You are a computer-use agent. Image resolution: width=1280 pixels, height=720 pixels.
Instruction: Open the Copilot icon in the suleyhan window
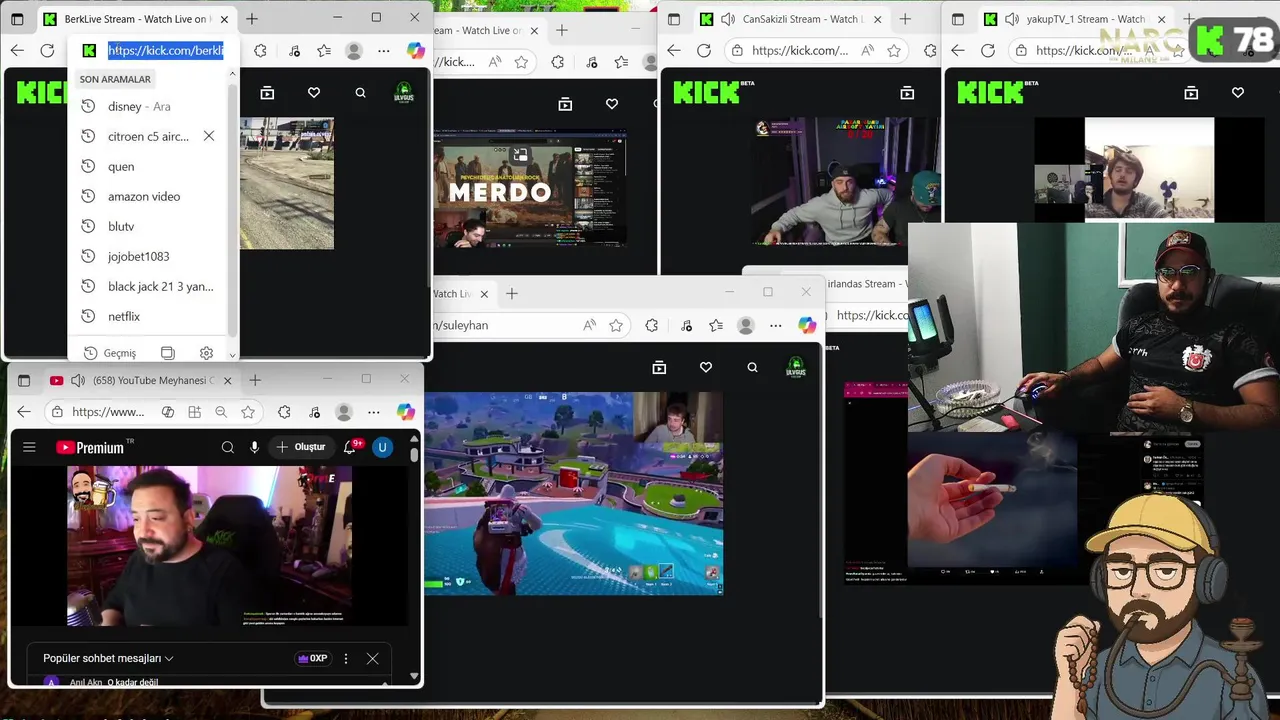point(807,325)
